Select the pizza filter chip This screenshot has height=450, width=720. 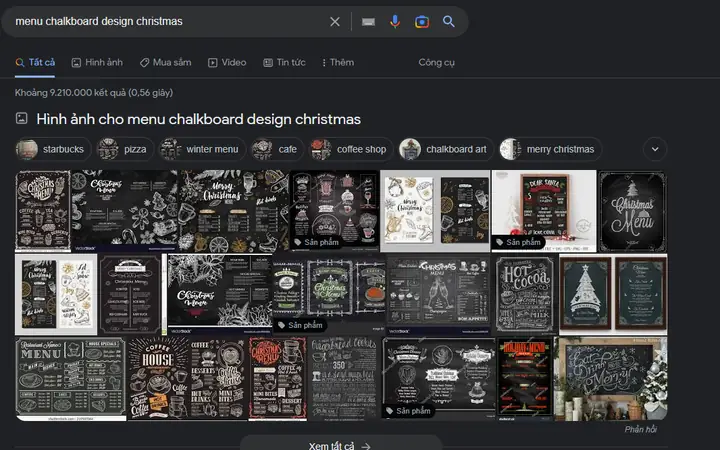(x=125, y=149)
